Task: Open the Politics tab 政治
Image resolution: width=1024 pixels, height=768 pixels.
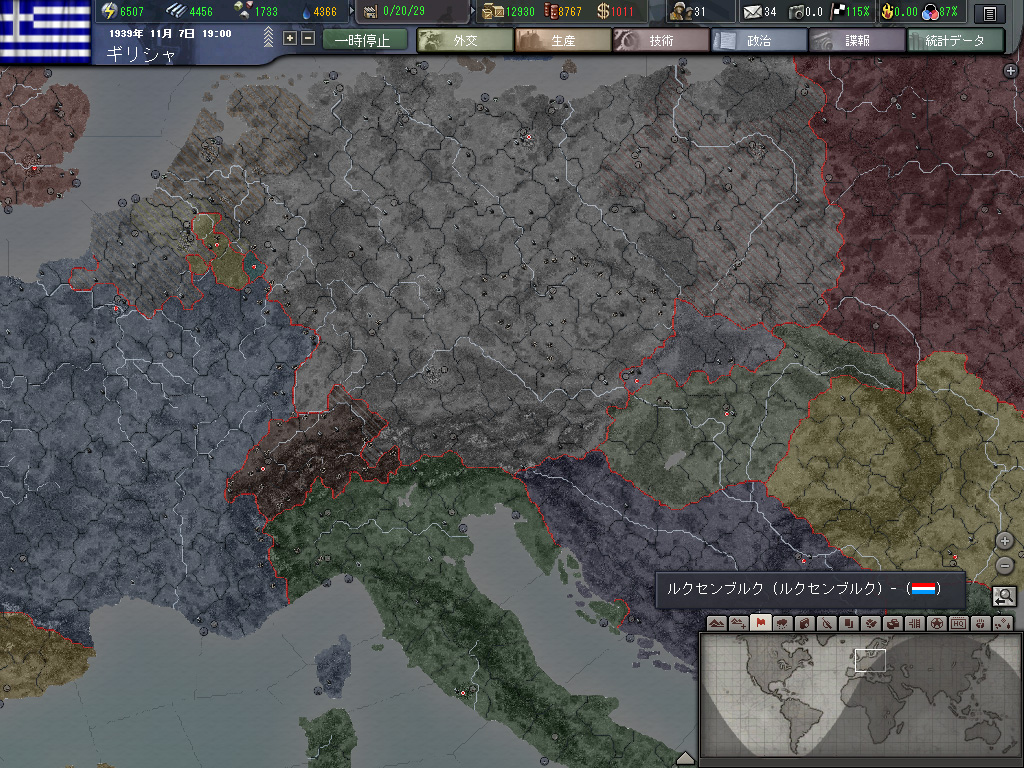Action: tap(759, 40)
